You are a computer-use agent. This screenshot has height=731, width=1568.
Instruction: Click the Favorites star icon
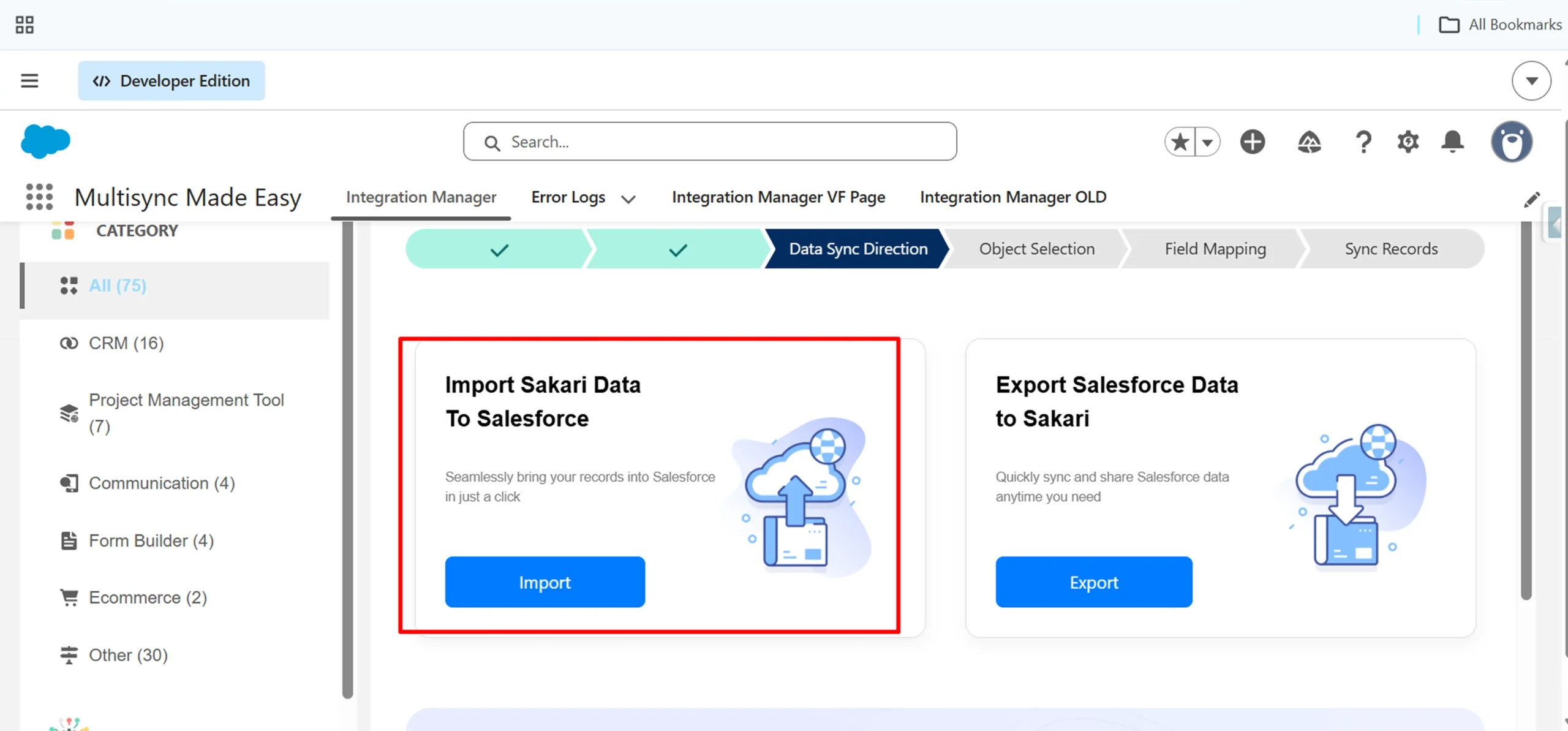click(x=1180, y=142)
